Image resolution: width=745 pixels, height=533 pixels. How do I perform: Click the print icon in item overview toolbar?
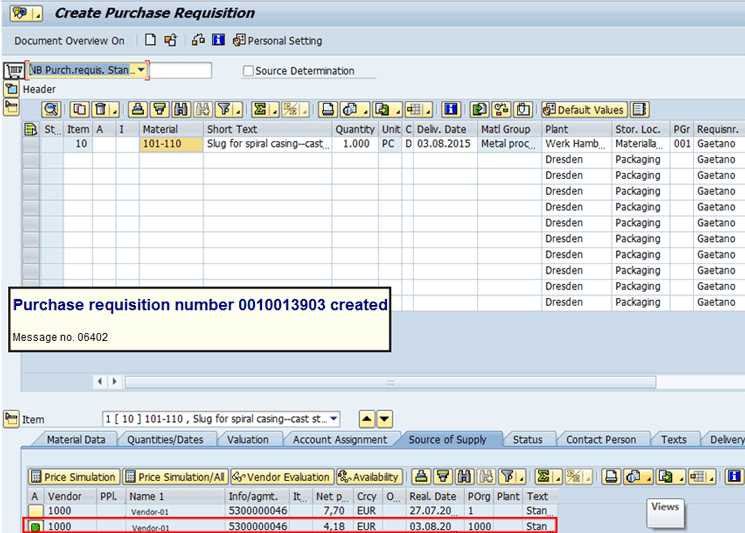(327, 110)
